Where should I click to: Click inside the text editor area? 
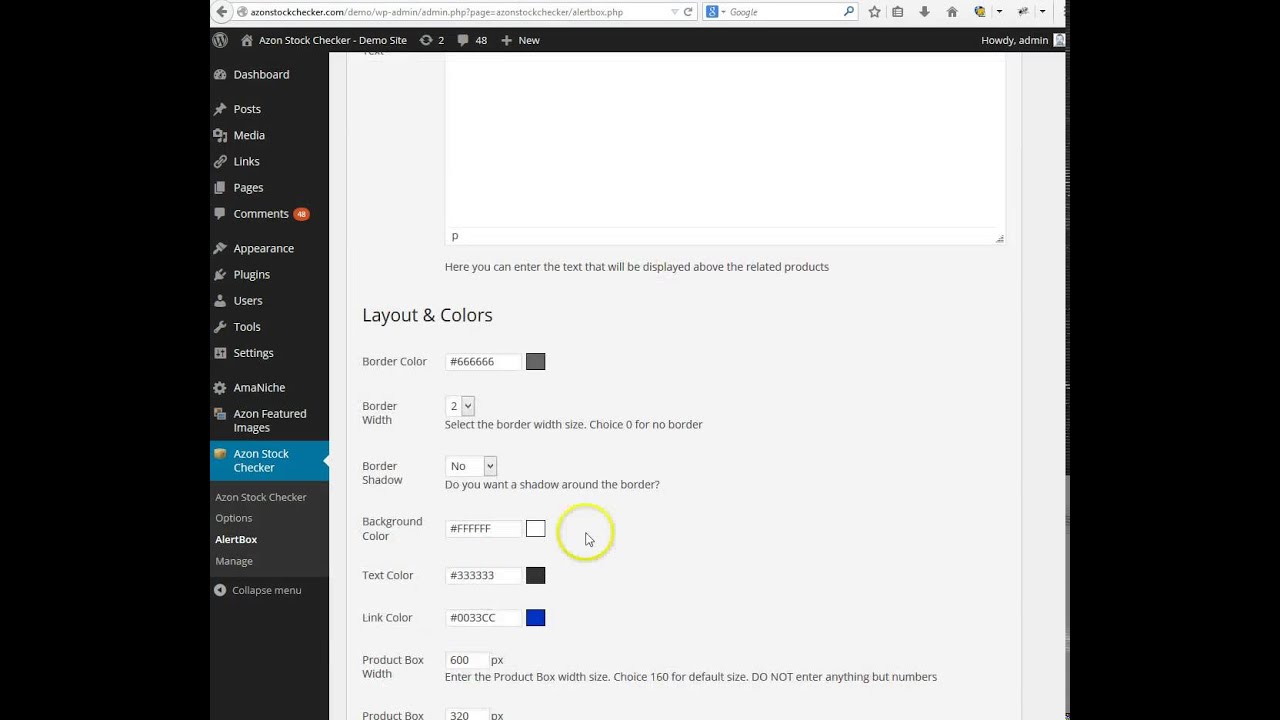725,140
